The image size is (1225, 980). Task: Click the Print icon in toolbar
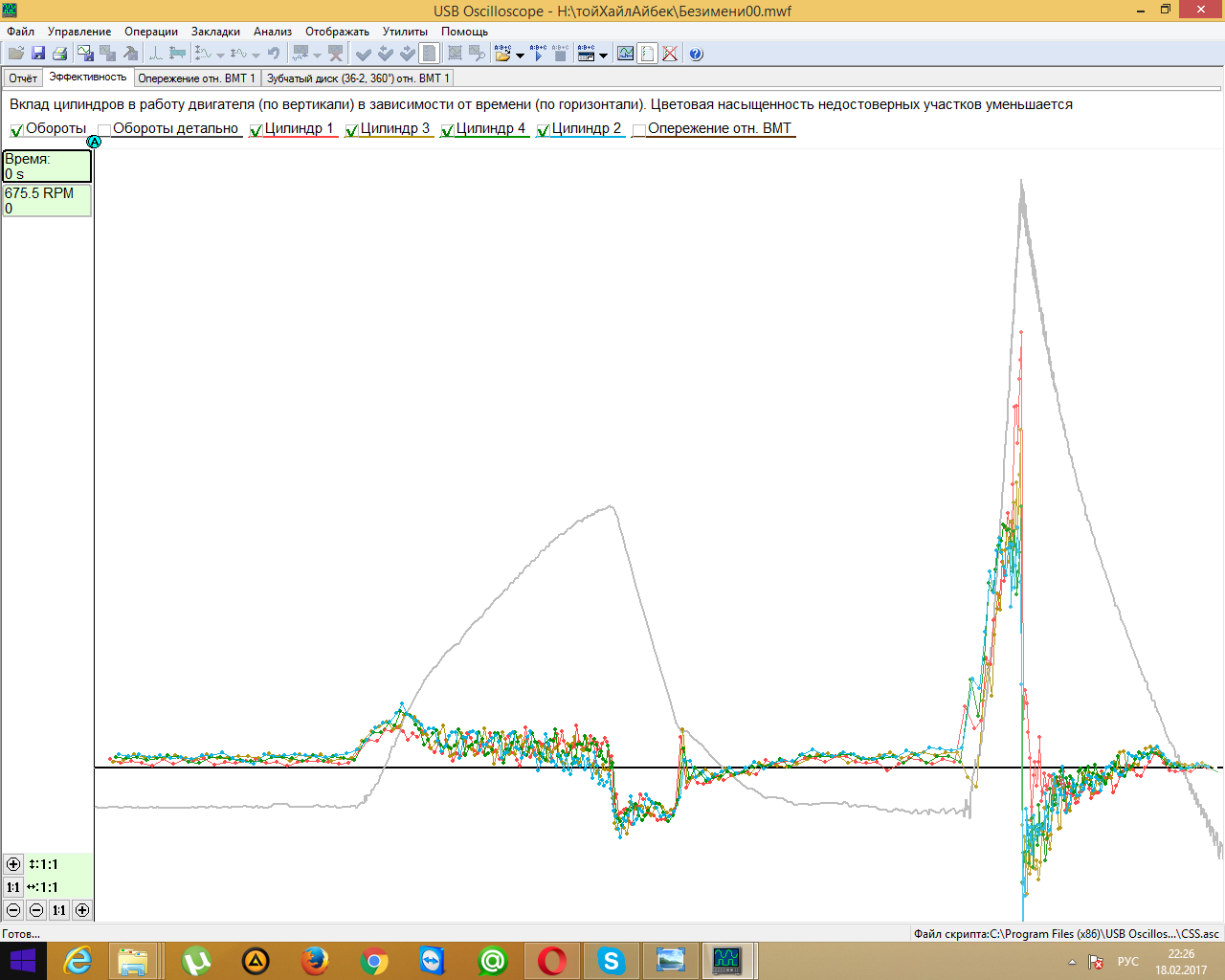click(x=59, y=54)
